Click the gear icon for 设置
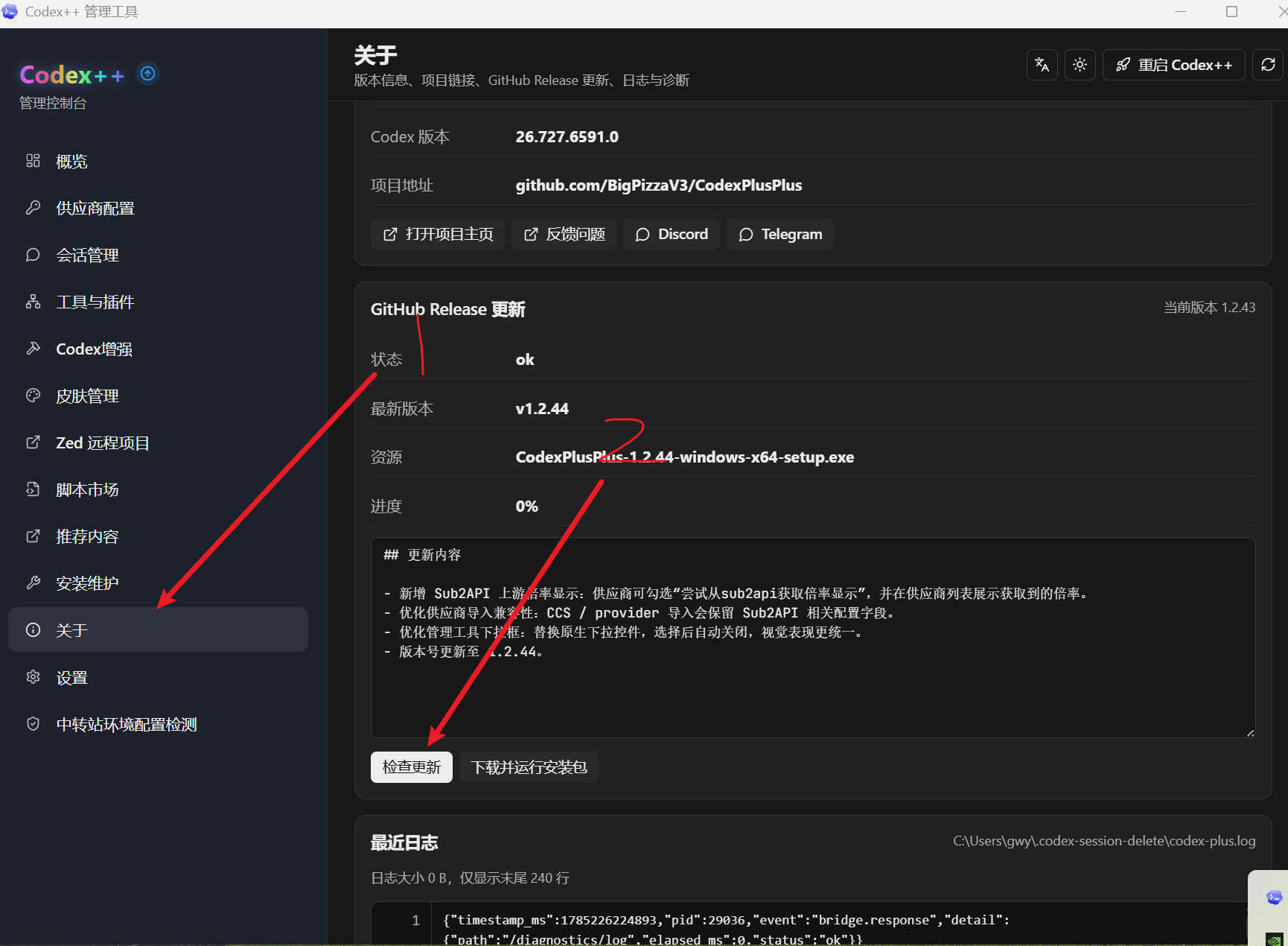The width and height of the screenshot is (1288, 946). [33, 677]
